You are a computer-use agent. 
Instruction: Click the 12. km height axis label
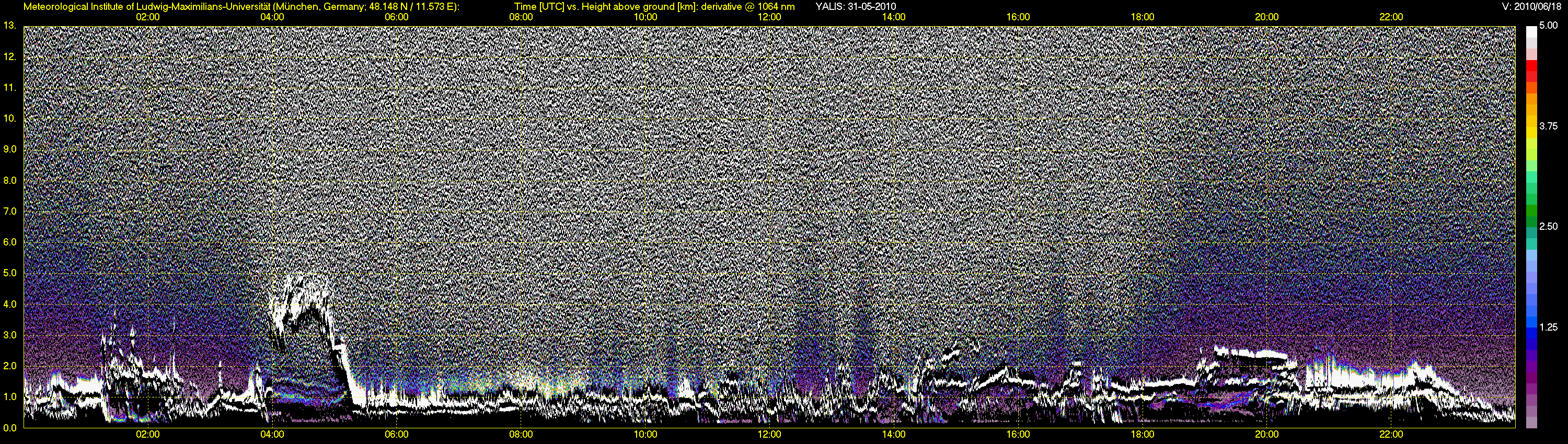click(x=9, y=57)
